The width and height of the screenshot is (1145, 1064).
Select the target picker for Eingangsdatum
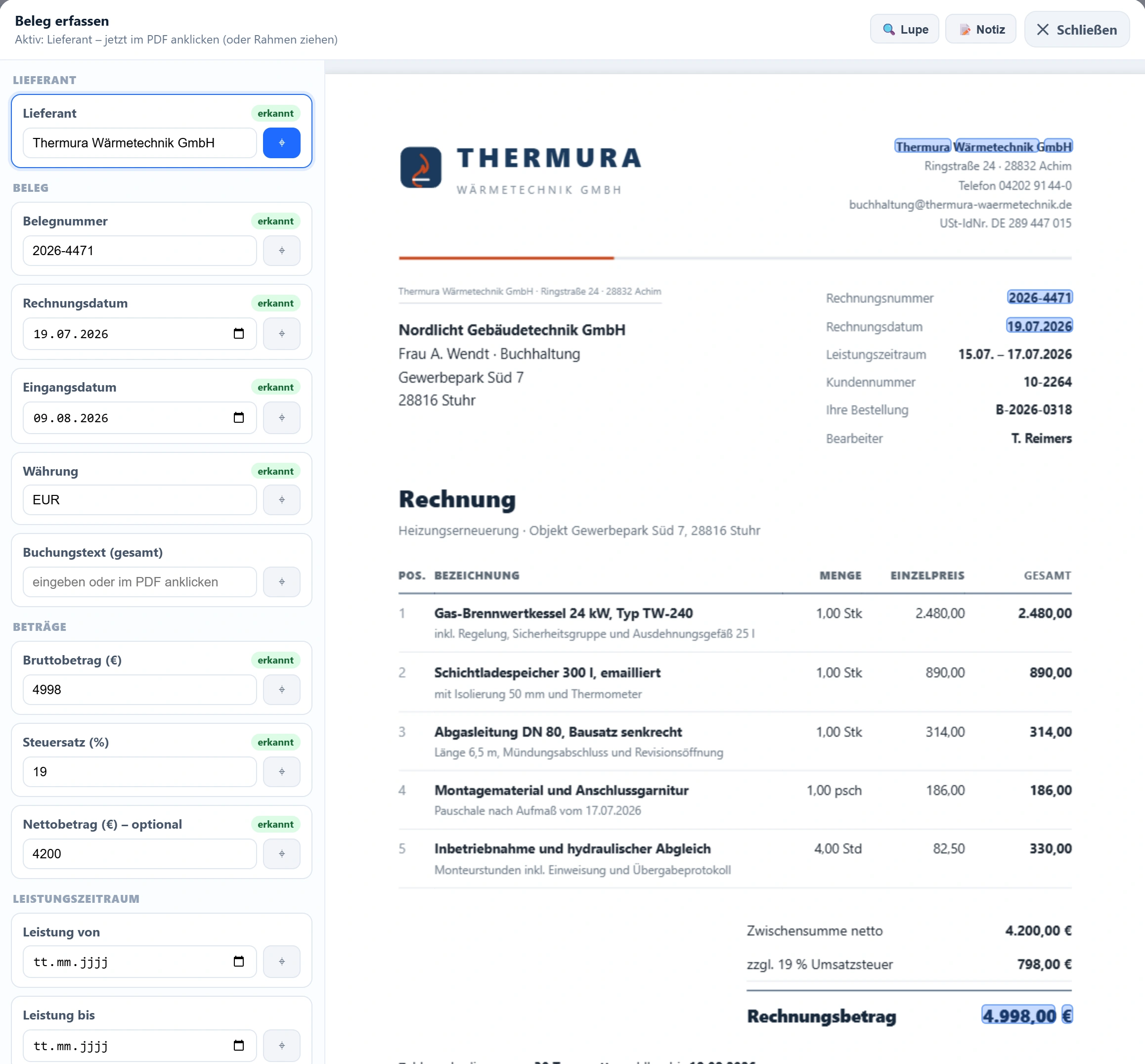tap(281, 417)
